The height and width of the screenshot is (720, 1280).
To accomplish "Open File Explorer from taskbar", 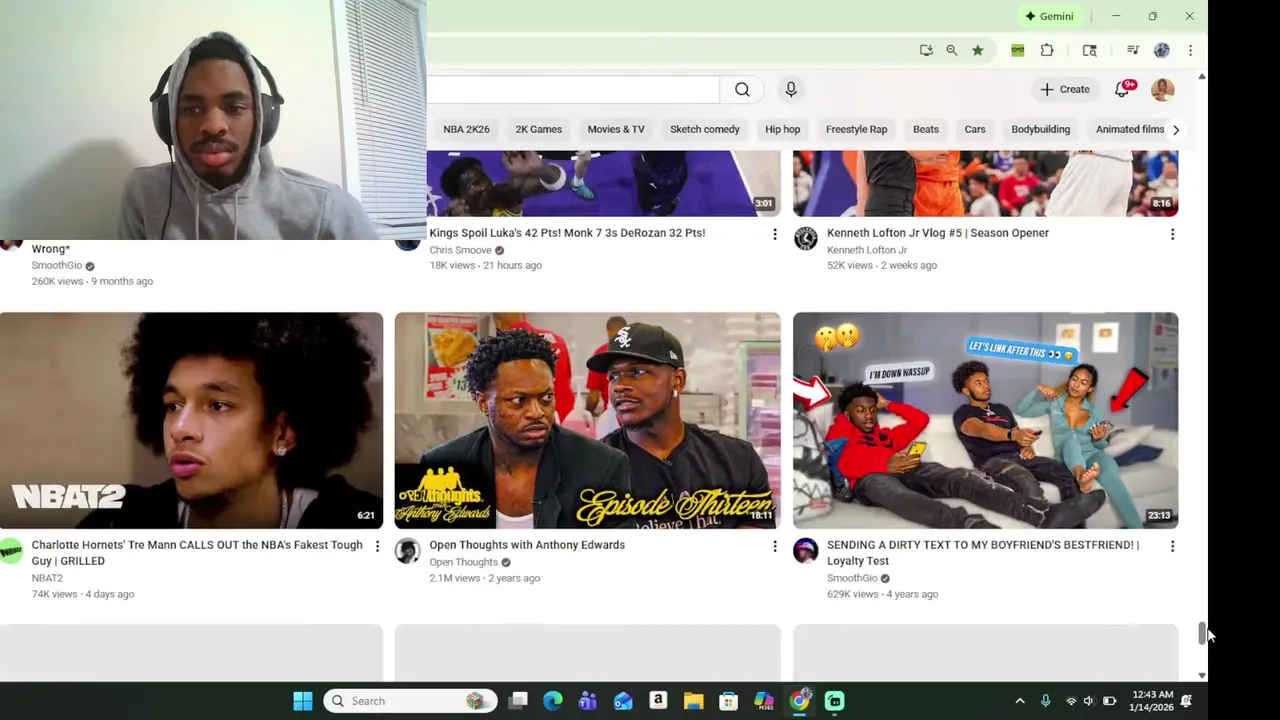I will click(693, 701).
